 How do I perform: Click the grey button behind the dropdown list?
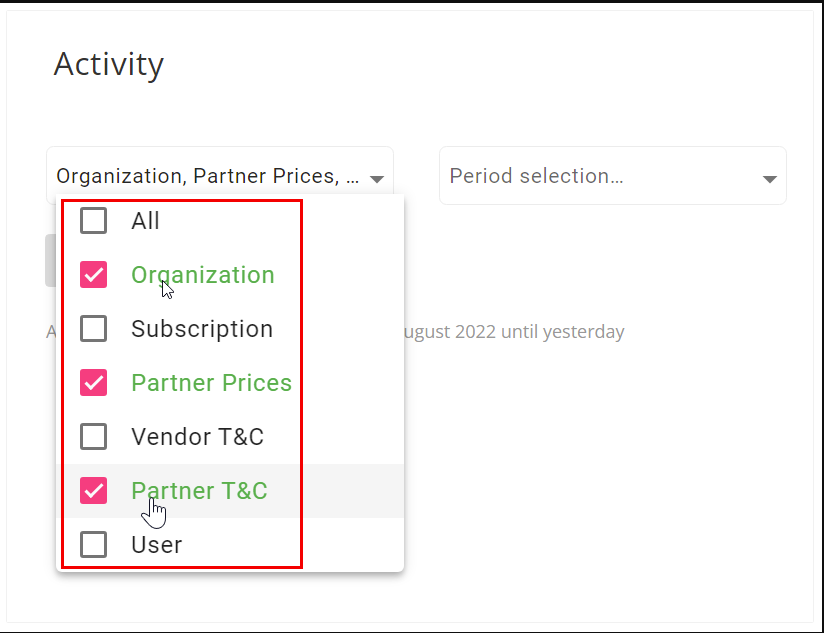pos(50,261)
